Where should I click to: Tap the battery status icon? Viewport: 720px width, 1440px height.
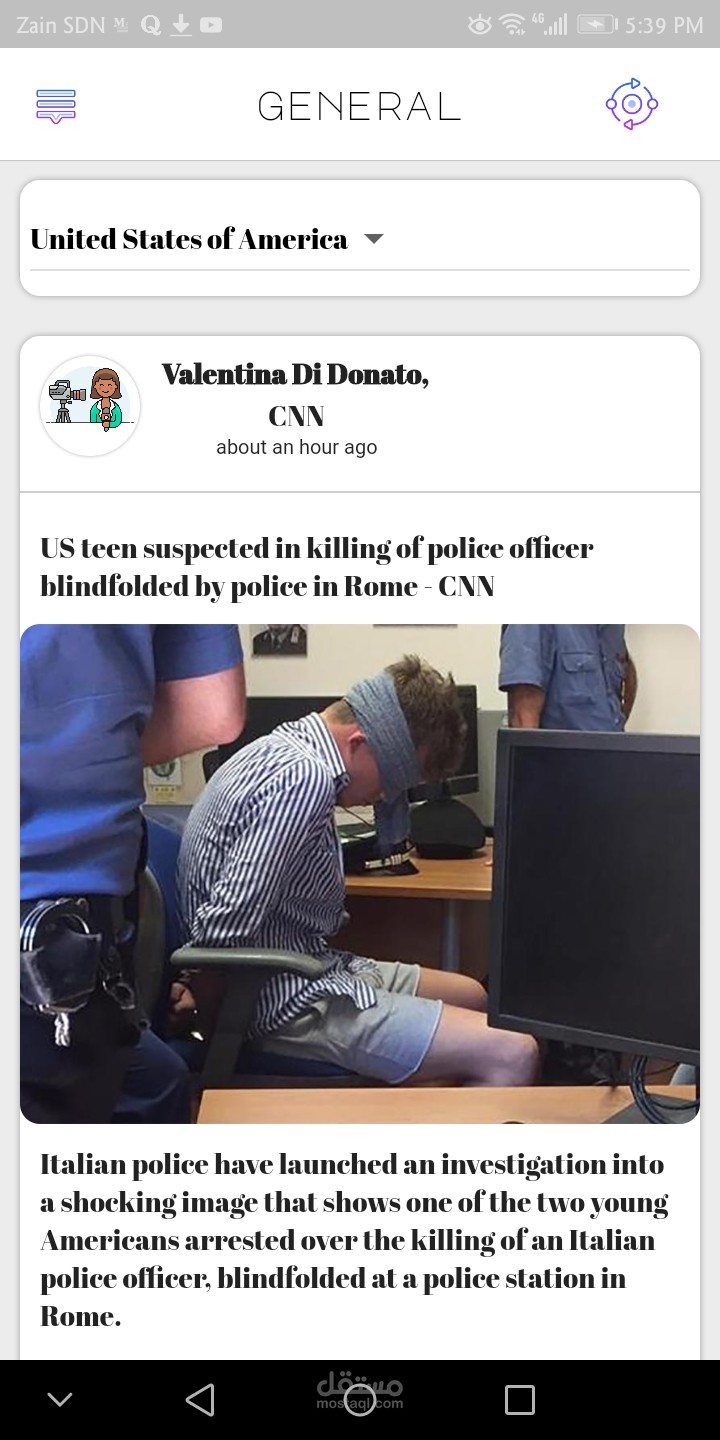tap(597, 25)
